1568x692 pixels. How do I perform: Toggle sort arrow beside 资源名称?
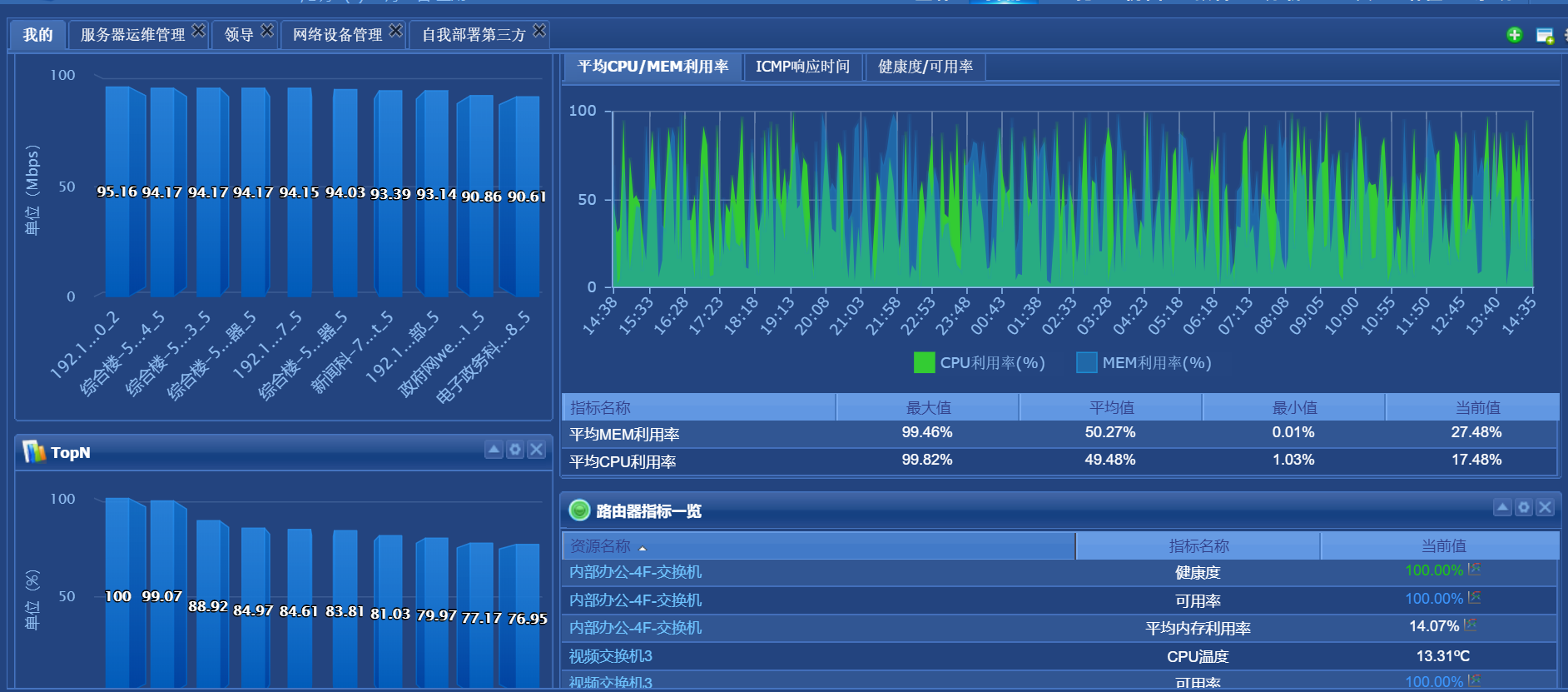[643, 548]
